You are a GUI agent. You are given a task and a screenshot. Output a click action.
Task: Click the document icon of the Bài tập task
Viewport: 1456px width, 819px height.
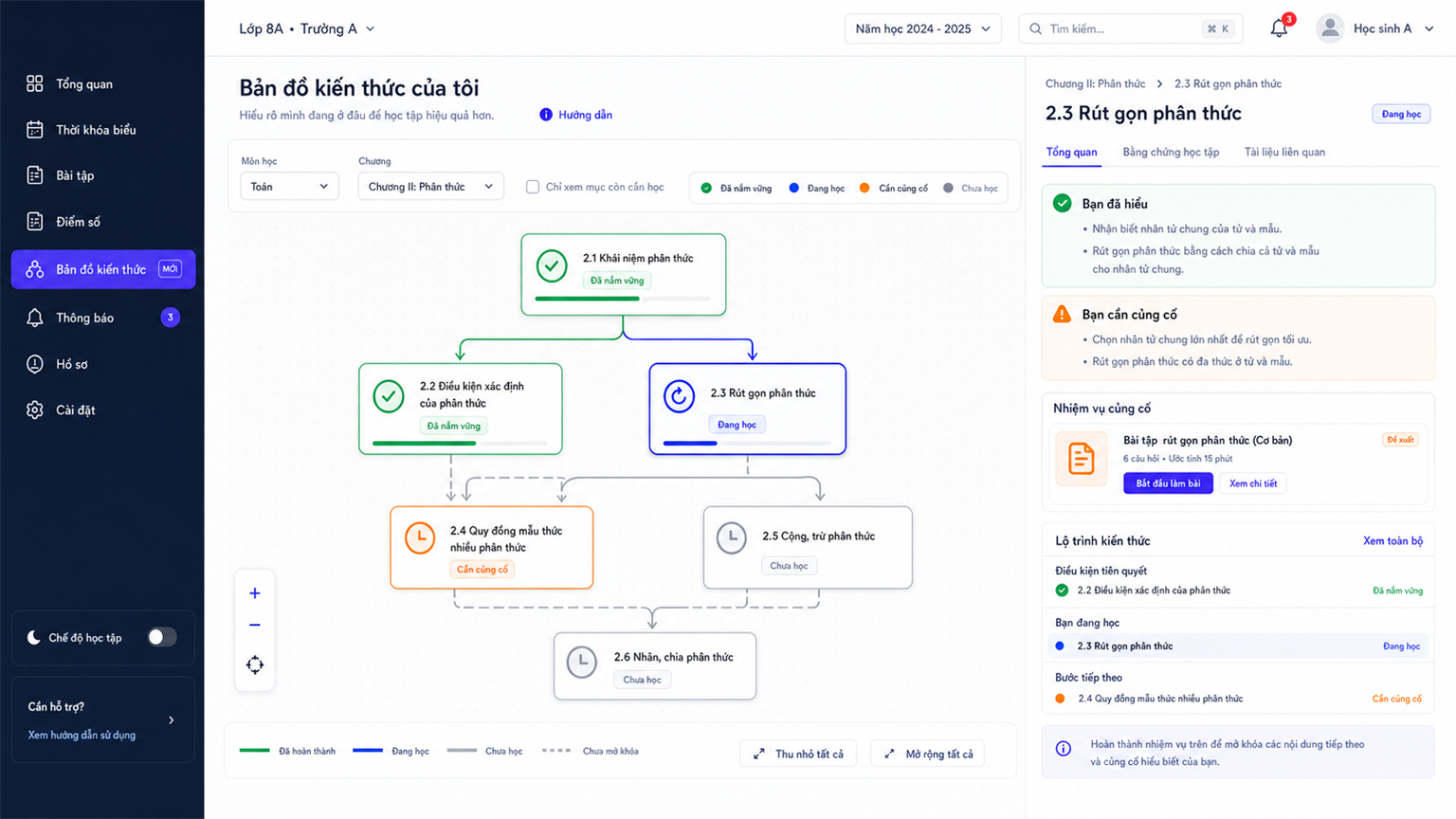coord(1081,459)
